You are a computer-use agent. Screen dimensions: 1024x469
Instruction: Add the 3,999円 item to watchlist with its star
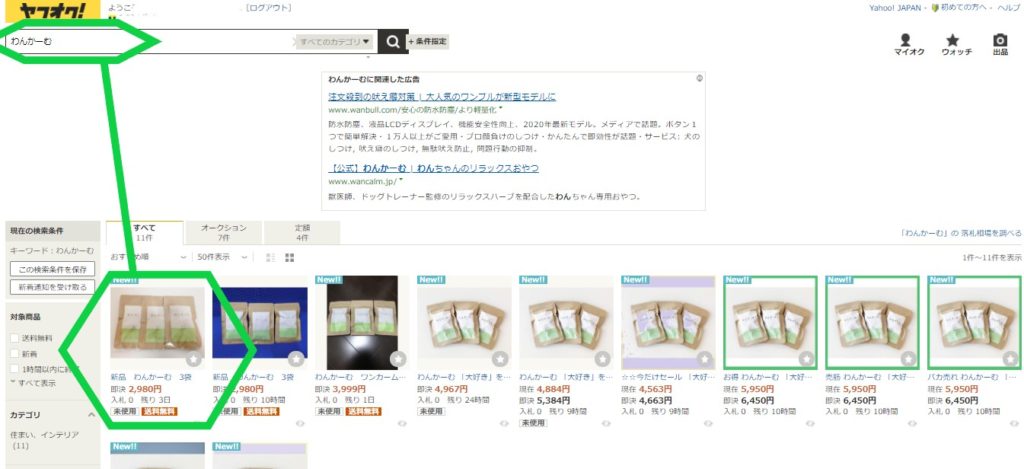point(398,359)
